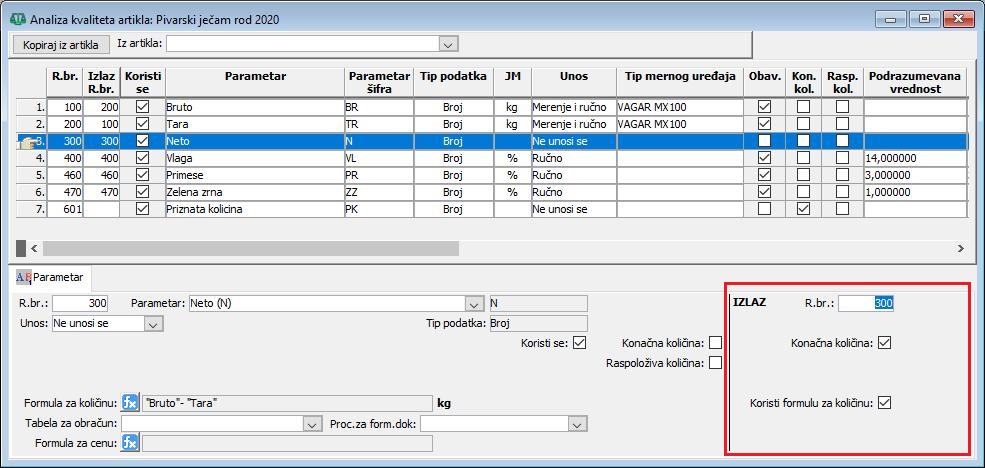Open the Iz artikla dropdown
The image size is (985, 468).
pyautogui.click(x=448, y=44)
